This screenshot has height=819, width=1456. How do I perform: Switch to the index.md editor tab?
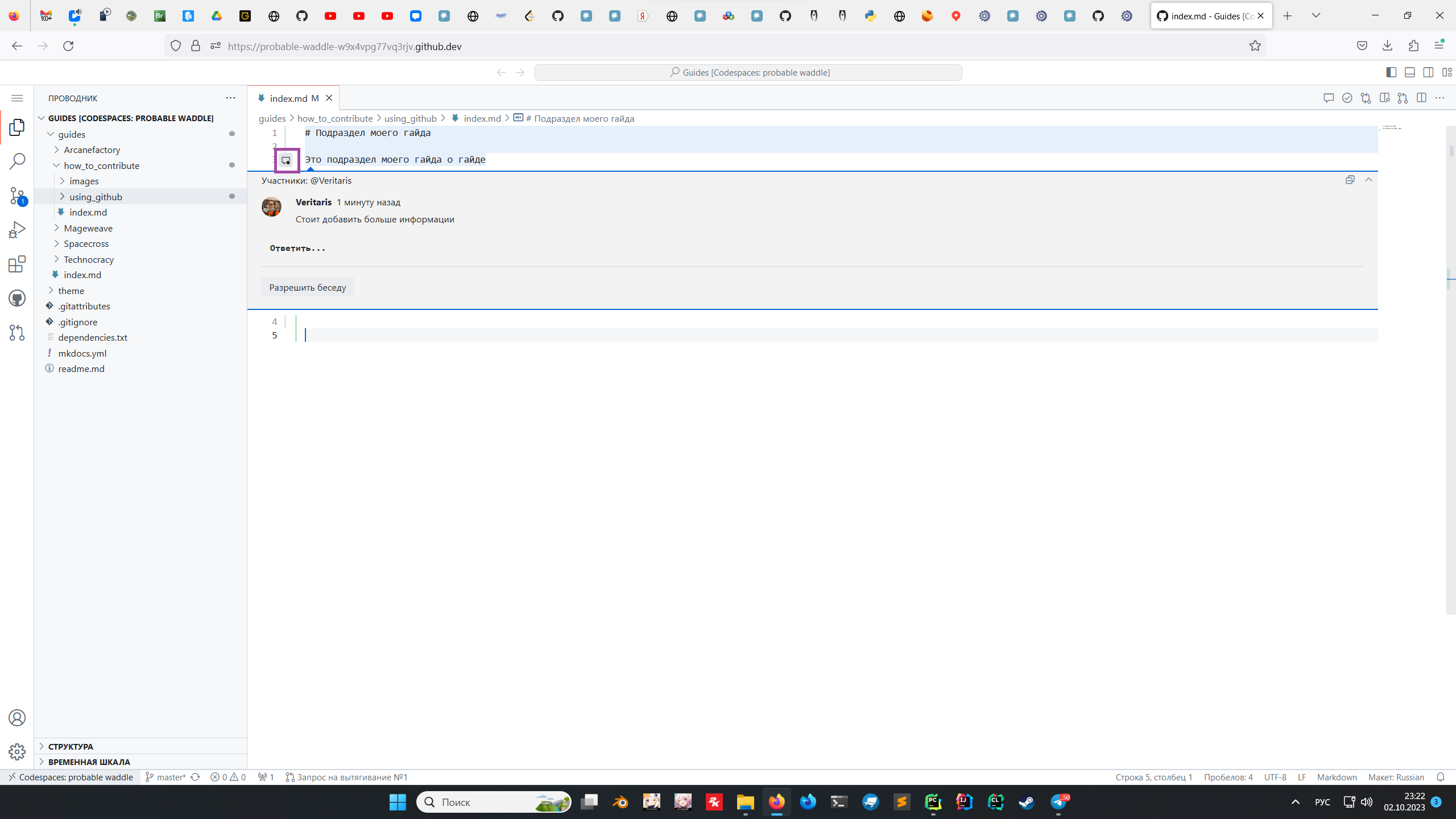pos(288,98)
